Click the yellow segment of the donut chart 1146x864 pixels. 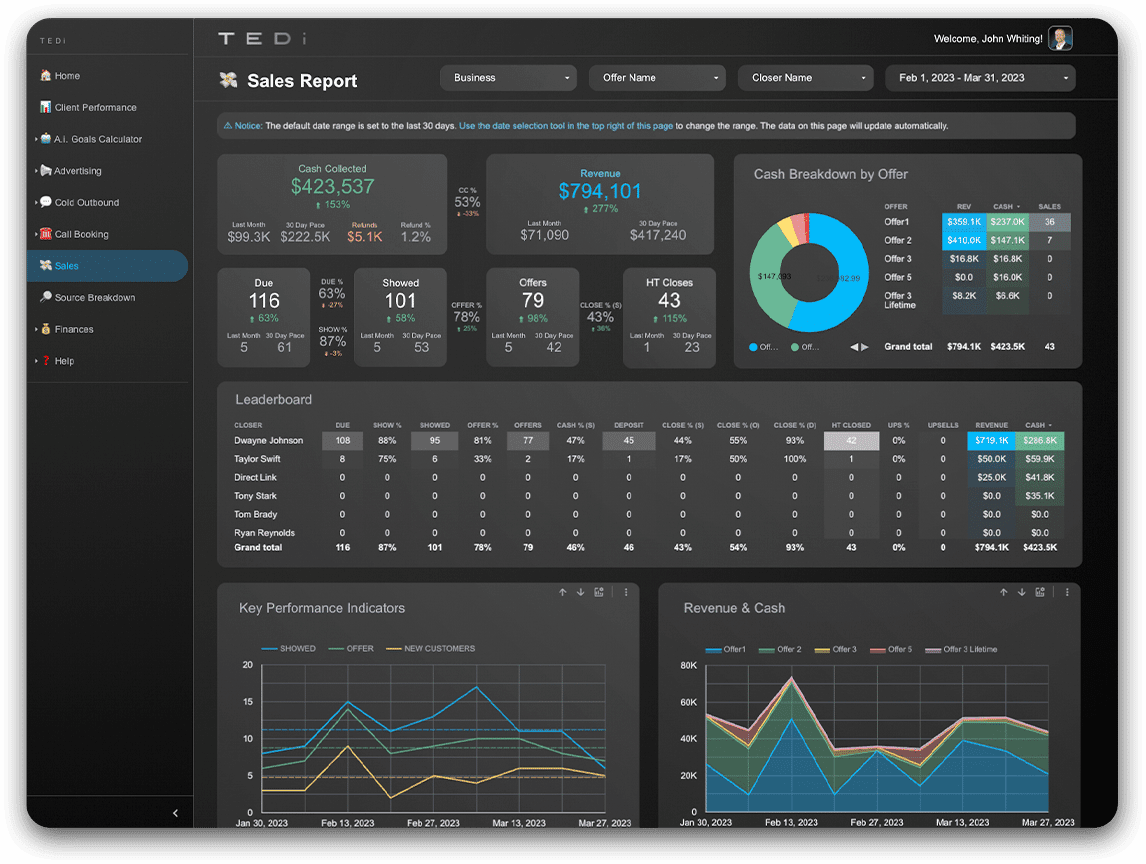[x=787, y=230]
